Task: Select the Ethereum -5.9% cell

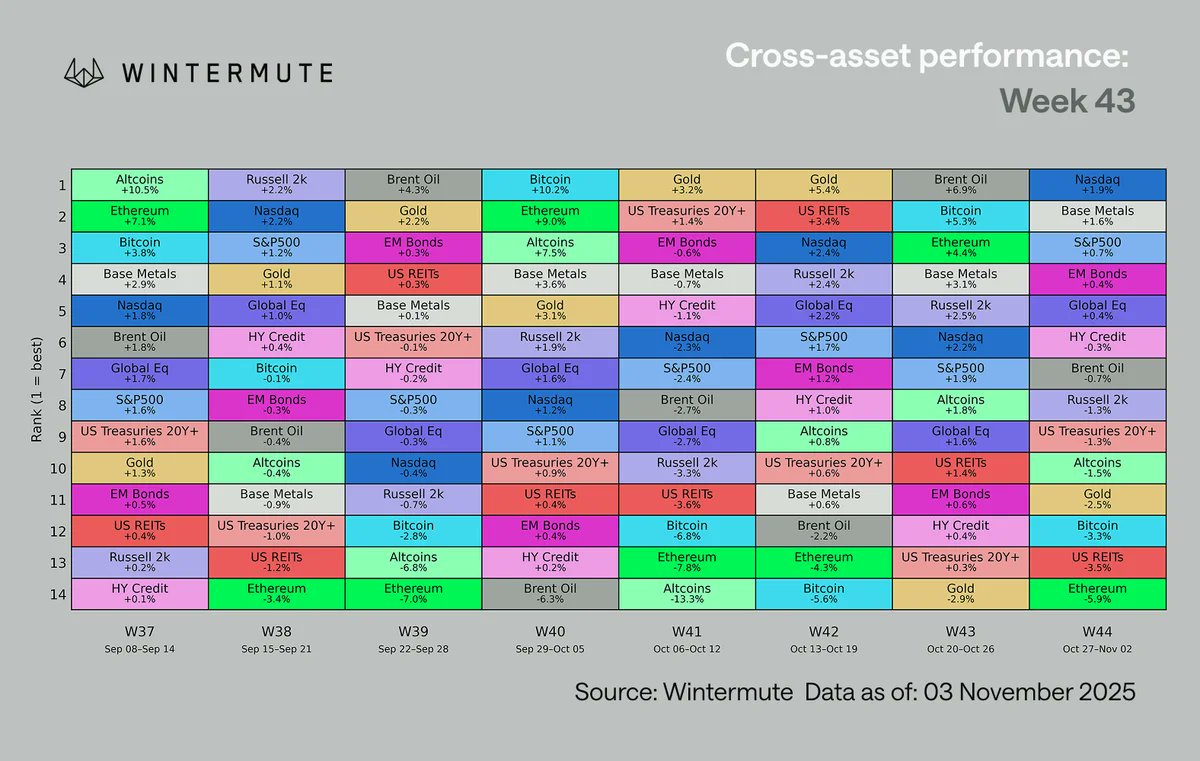Action: tap(1097, 594)
